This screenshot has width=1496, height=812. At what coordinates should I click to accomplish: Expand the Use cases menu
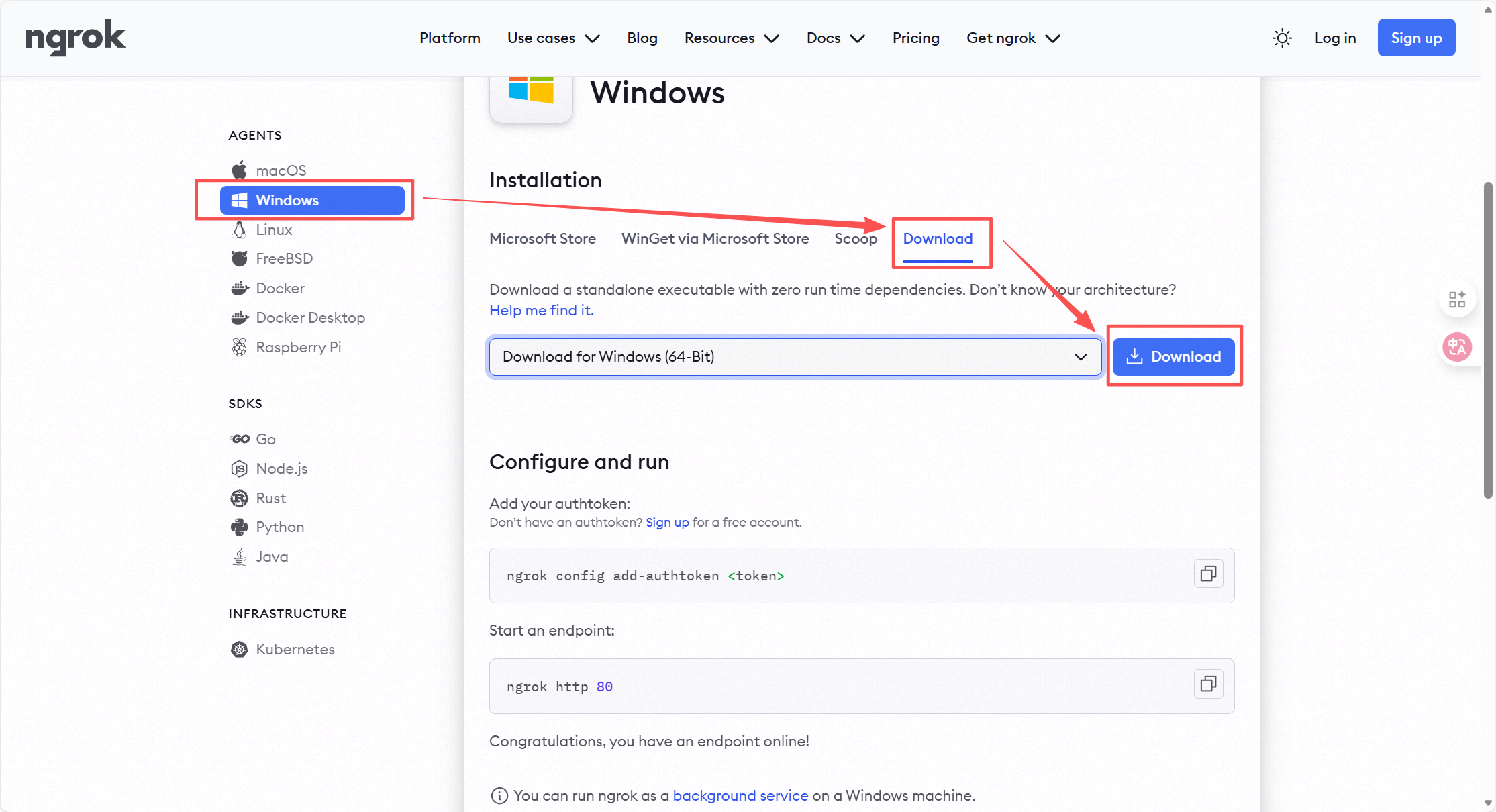[x=553, y=38]
